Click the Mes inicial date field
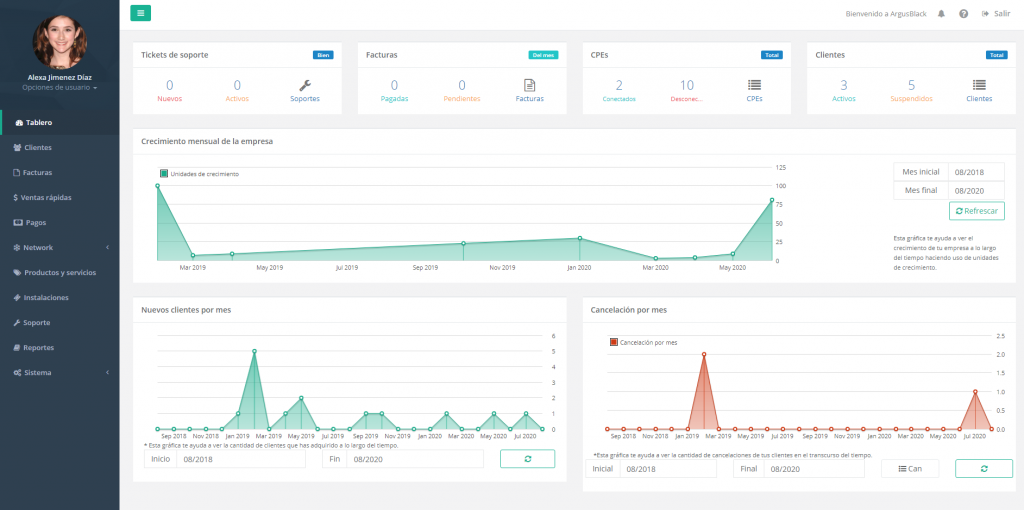This screenshot has height=510, width=1024. (976, 172)
